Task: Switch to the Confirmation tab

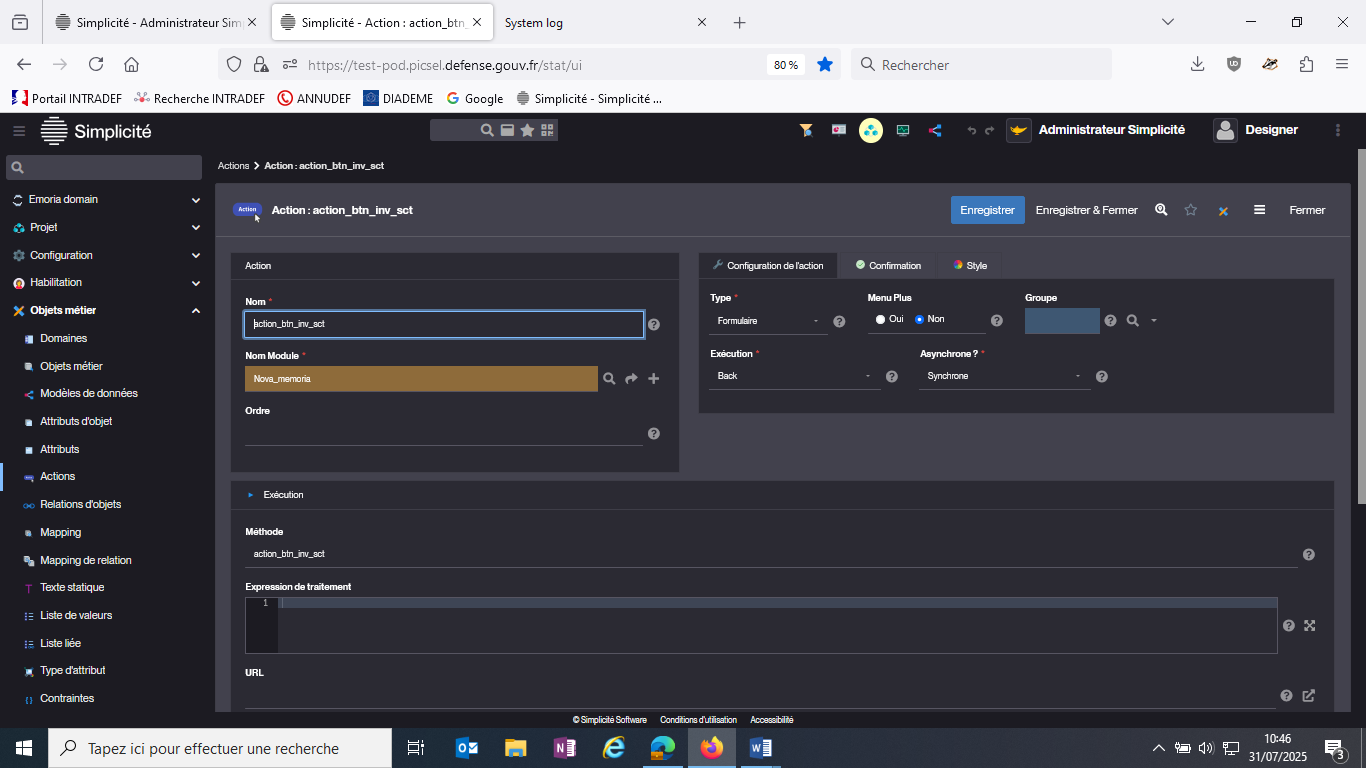Action: (x=888, y=266)
